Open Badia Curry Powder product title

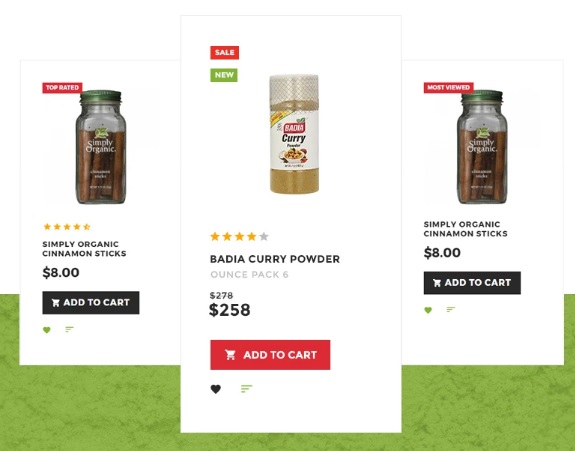(x=275, y=259)
